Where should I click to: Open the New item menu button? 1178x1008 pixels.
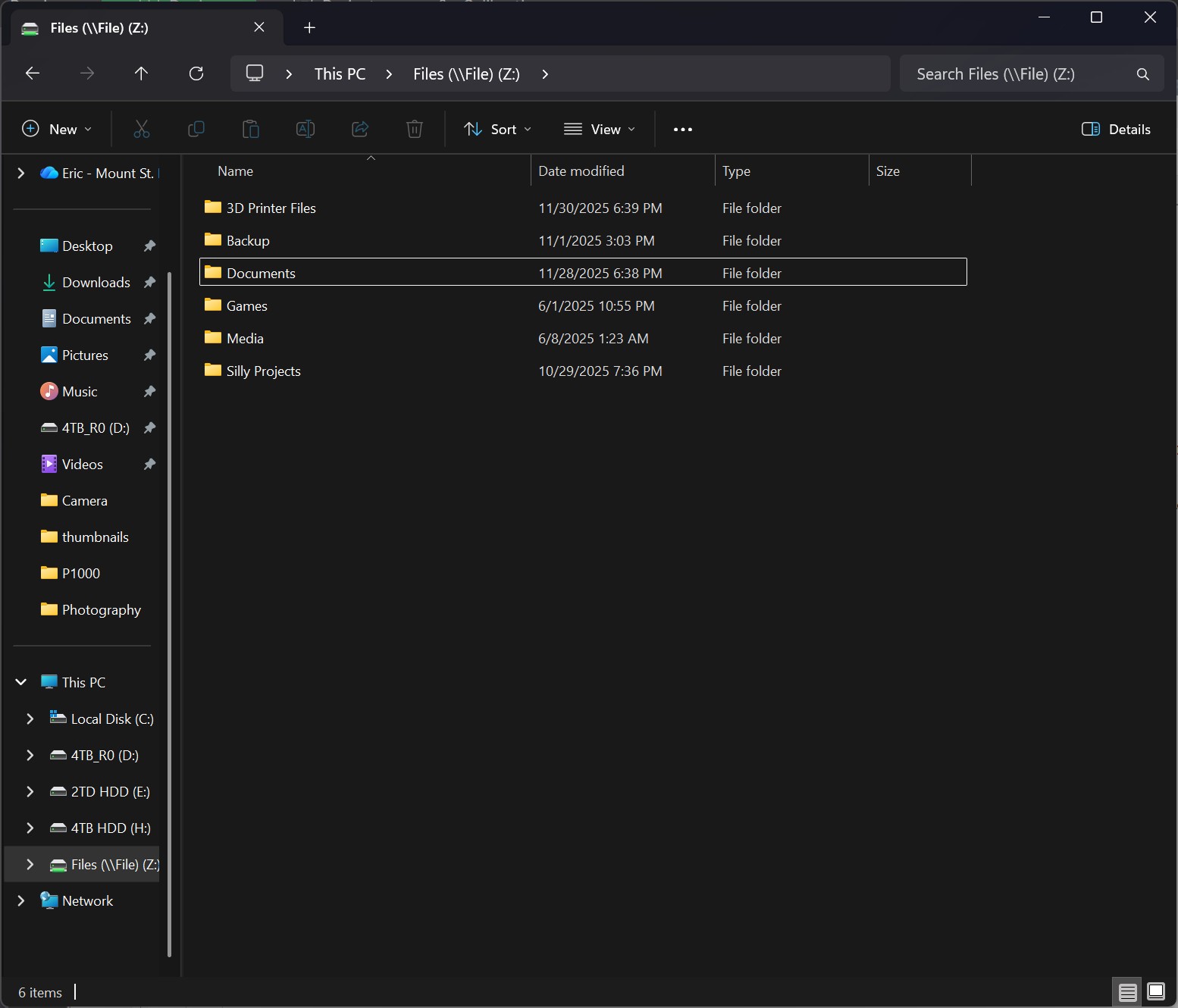pos(58,129)
